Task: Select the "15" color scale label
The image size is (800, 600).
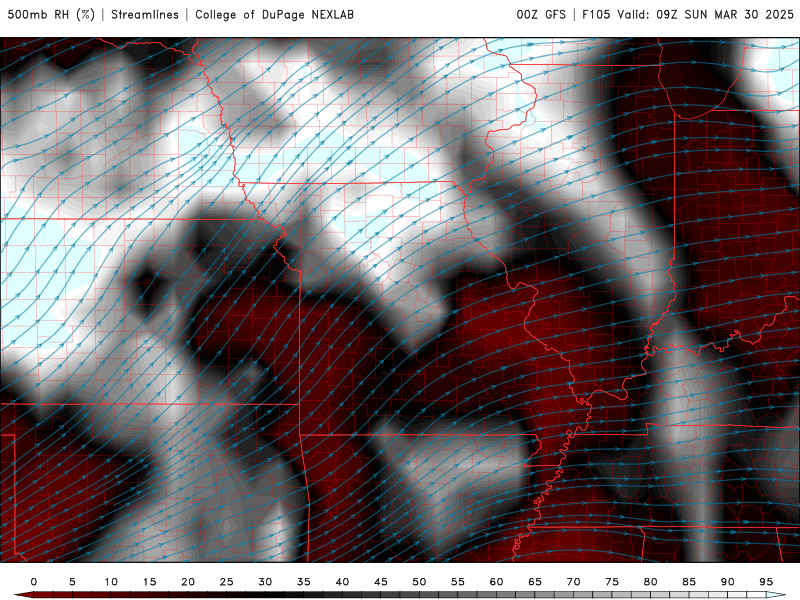Action: click(149, 582)
